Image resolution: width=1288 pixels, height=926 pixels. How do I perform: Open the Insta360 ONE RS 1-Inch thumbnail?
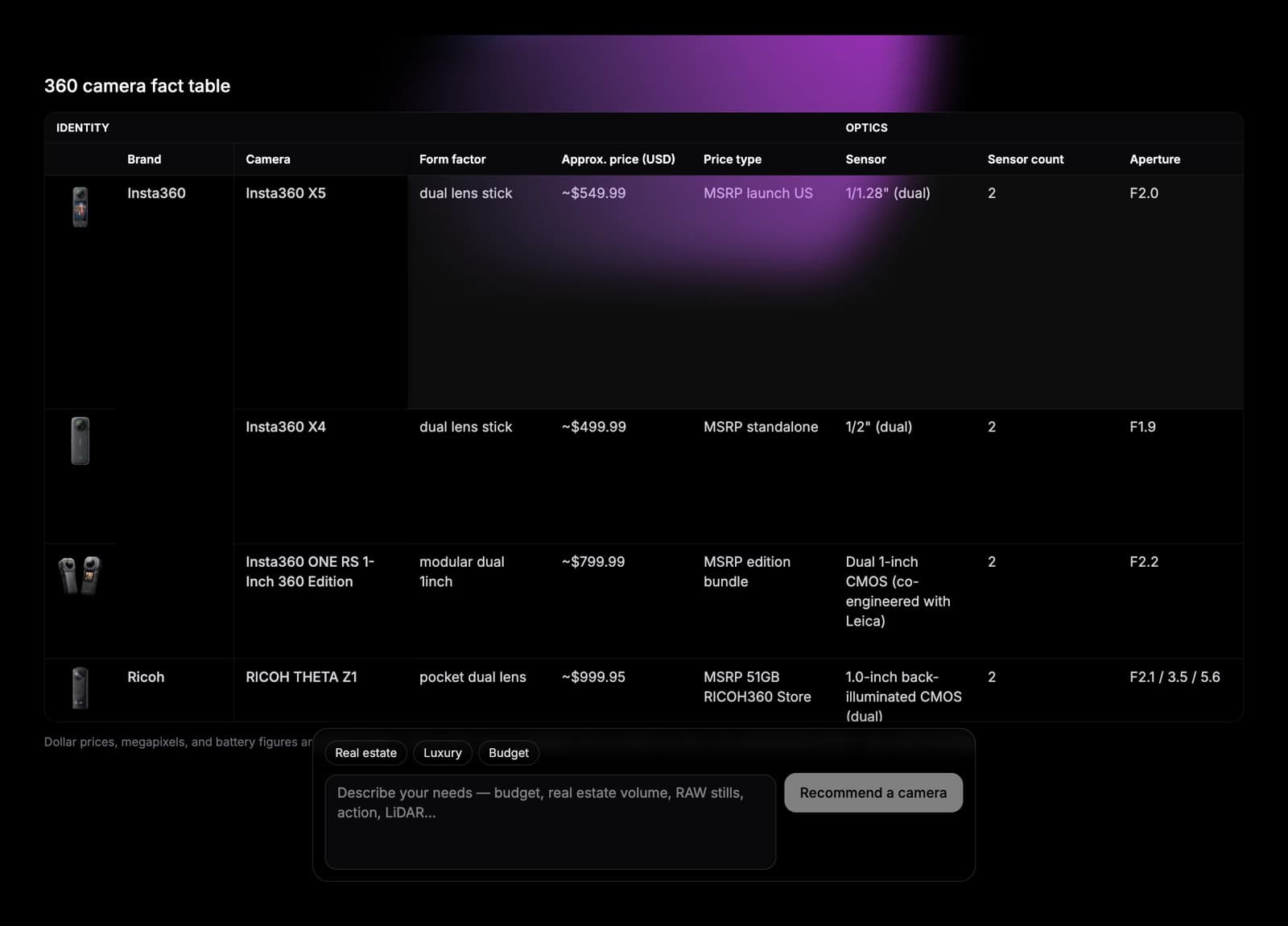click(x=80, y=575)
